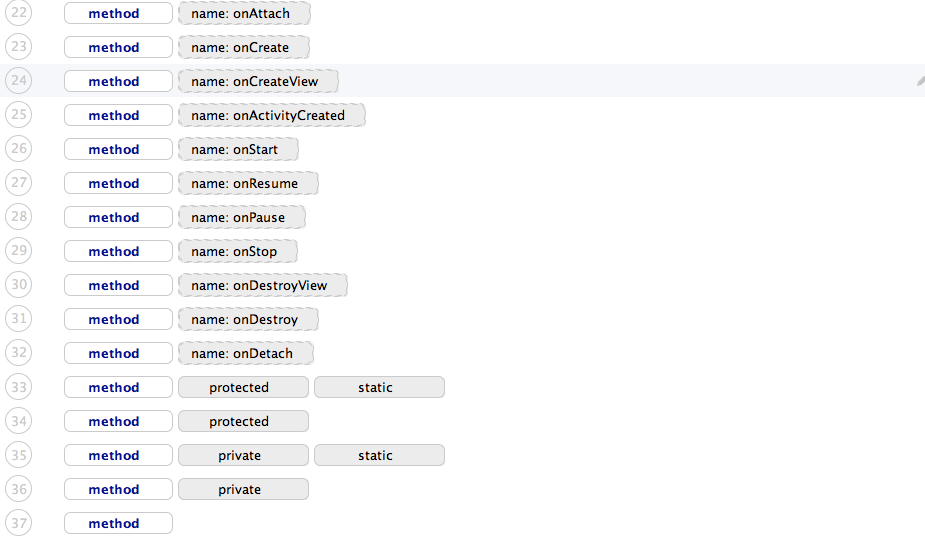925x542 pixels.
Task: Select the 'name: onDestroyView' condition
Action: click(x=263, y=285)
